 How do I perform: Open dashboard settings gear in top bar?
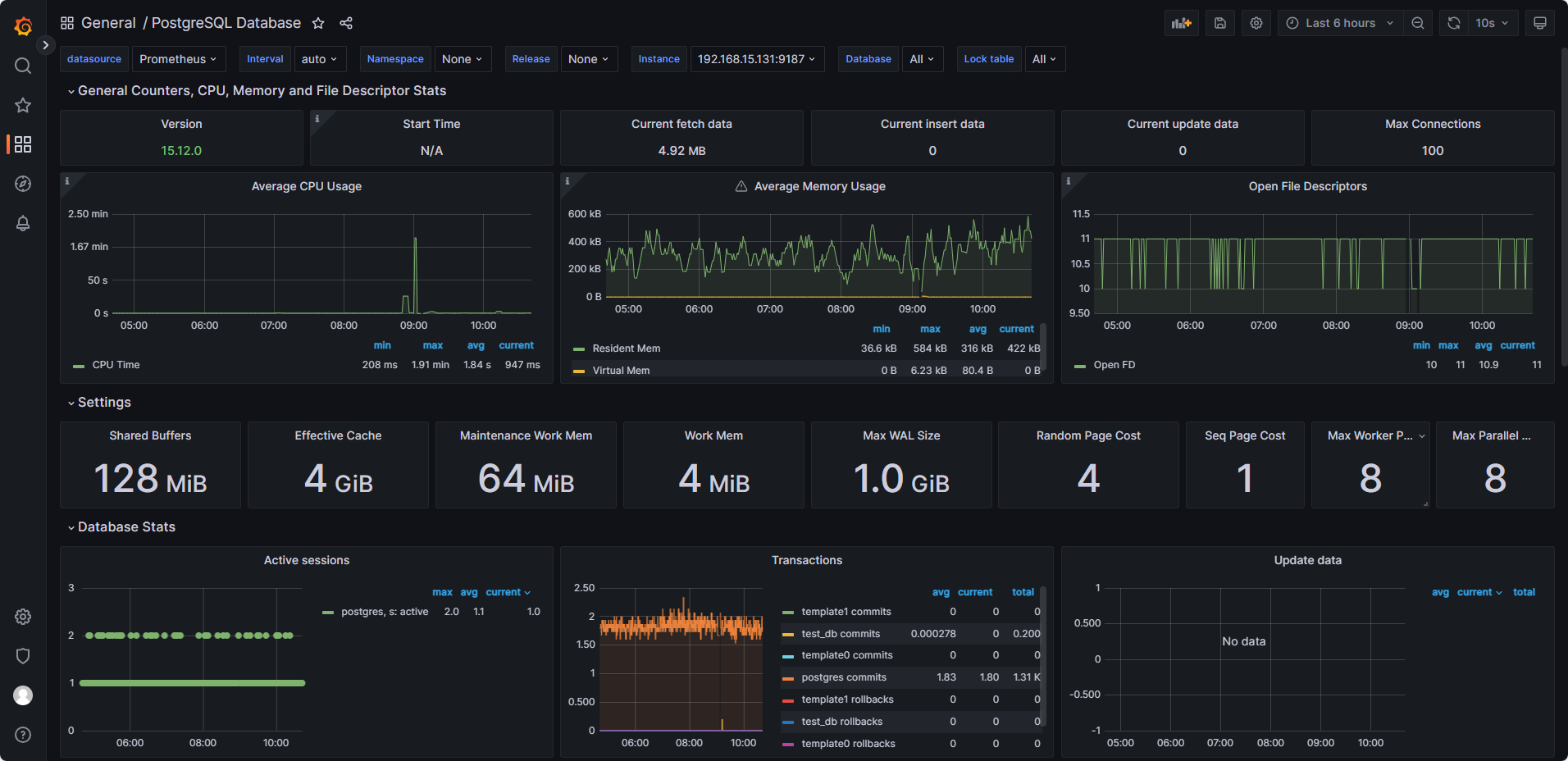pyautogui.click(x=1256, y=23)
